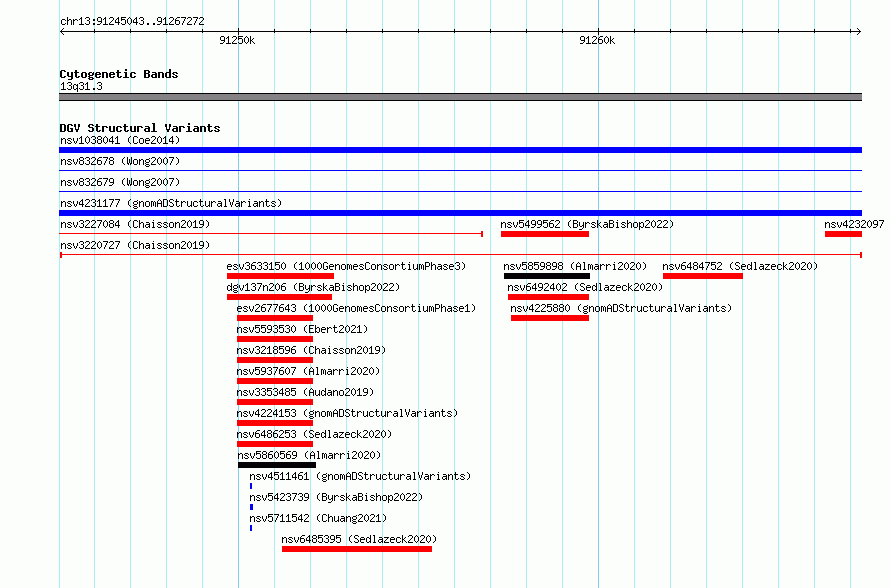Select nsv6484752 (Sedlazeck2020) label
Image resolution: width=890 pixels, height=588 pixels.
(740, 266)
